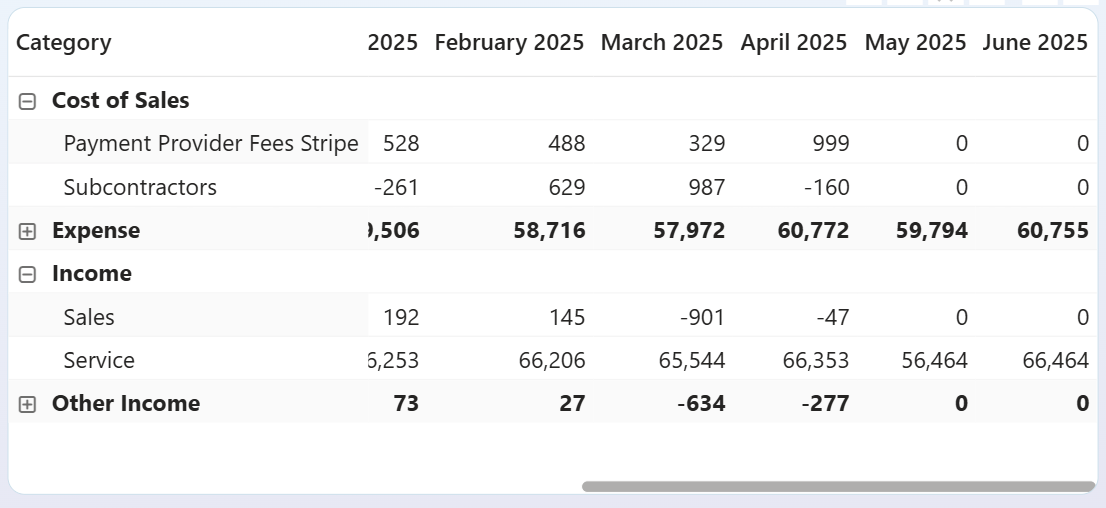This screenshot has height=508, width=1106.
Task: Click Other Income value for April 2025
Action: (x=824, y=404)
